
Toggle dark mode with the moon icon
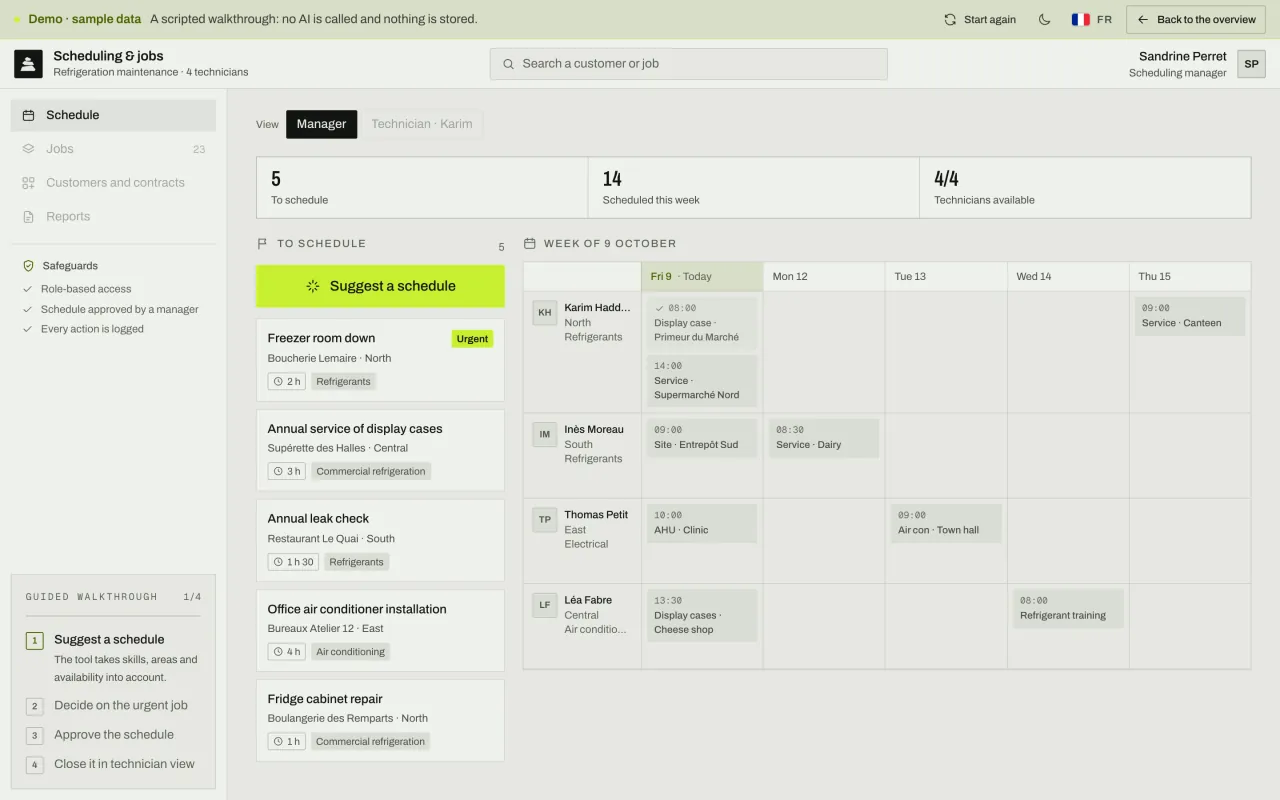click(x=1045, y=19)
